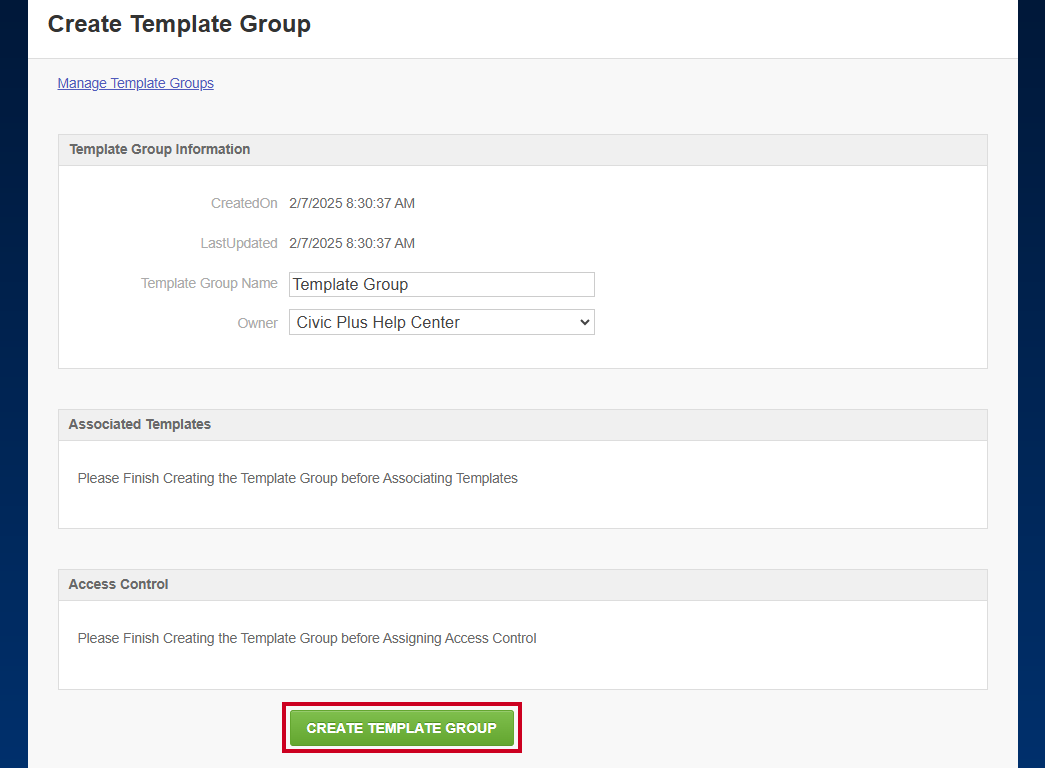Image resolution: width=1045 pixels, height=768 pixels.
Task: Select the CreatedOn value 2/7/2025 8:30:37 AM
Action: [352, 203]
